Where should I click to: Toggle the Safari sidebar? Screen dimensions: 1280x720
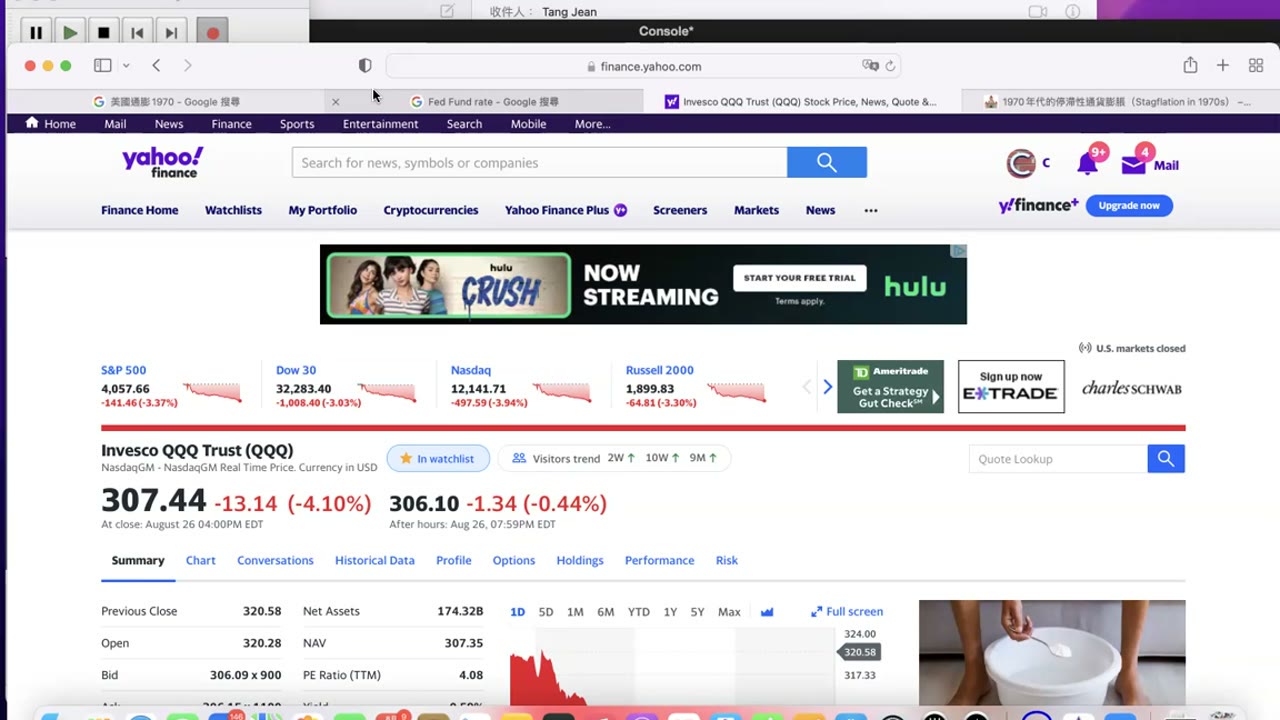(102, 66)
